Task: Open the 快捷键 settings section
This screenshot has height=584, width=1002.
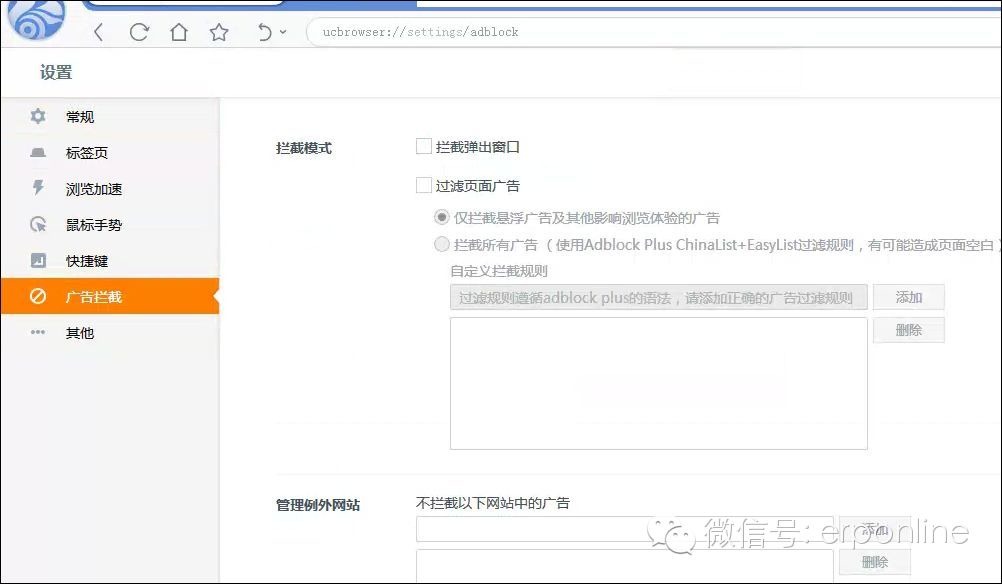Action: click(x=110, y=261)
